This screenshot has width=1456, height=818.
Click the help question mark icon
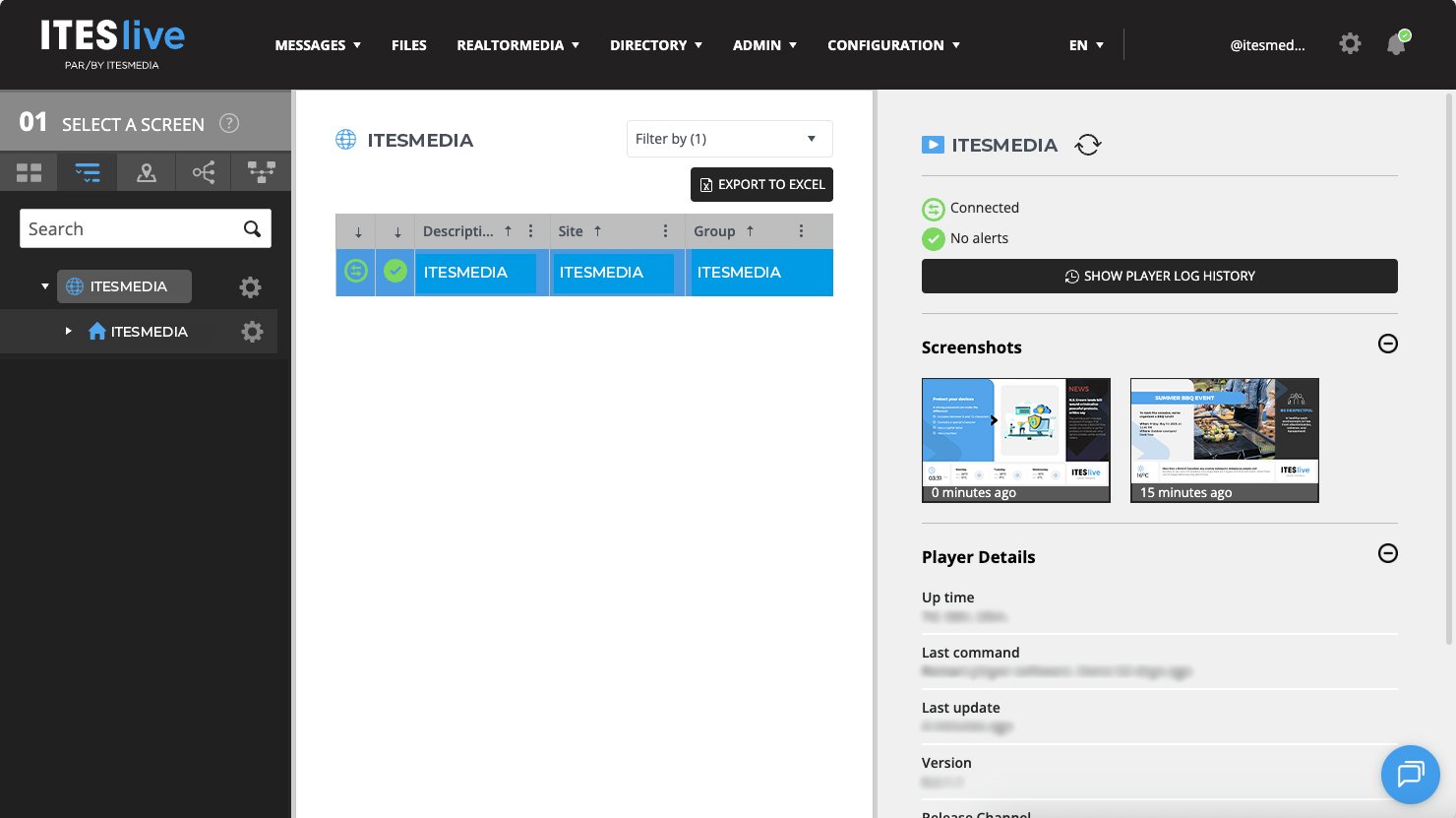point(229,123)
